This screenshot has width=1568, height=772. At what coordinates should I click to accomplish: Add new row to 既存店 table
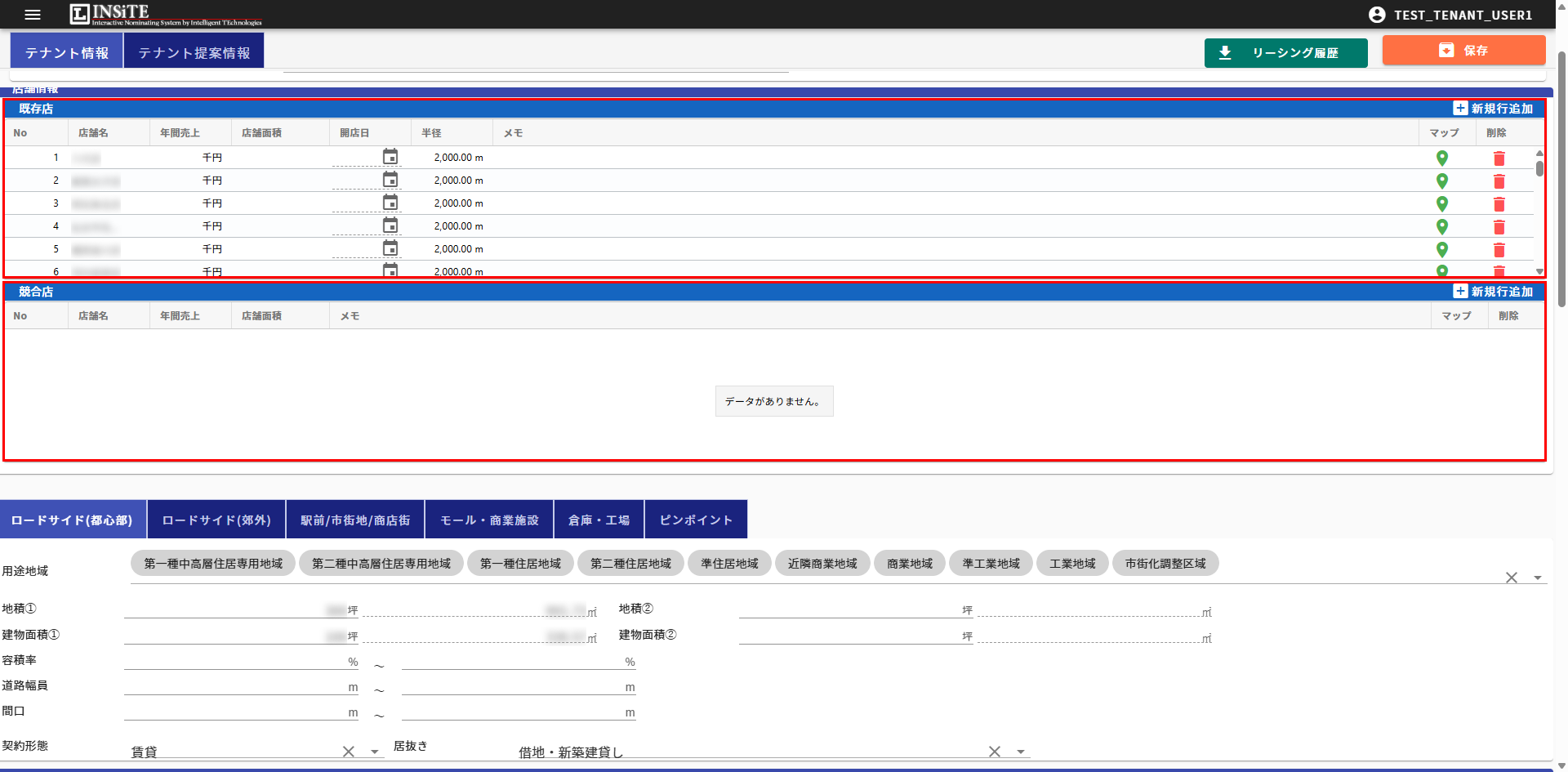point(1493,109)
